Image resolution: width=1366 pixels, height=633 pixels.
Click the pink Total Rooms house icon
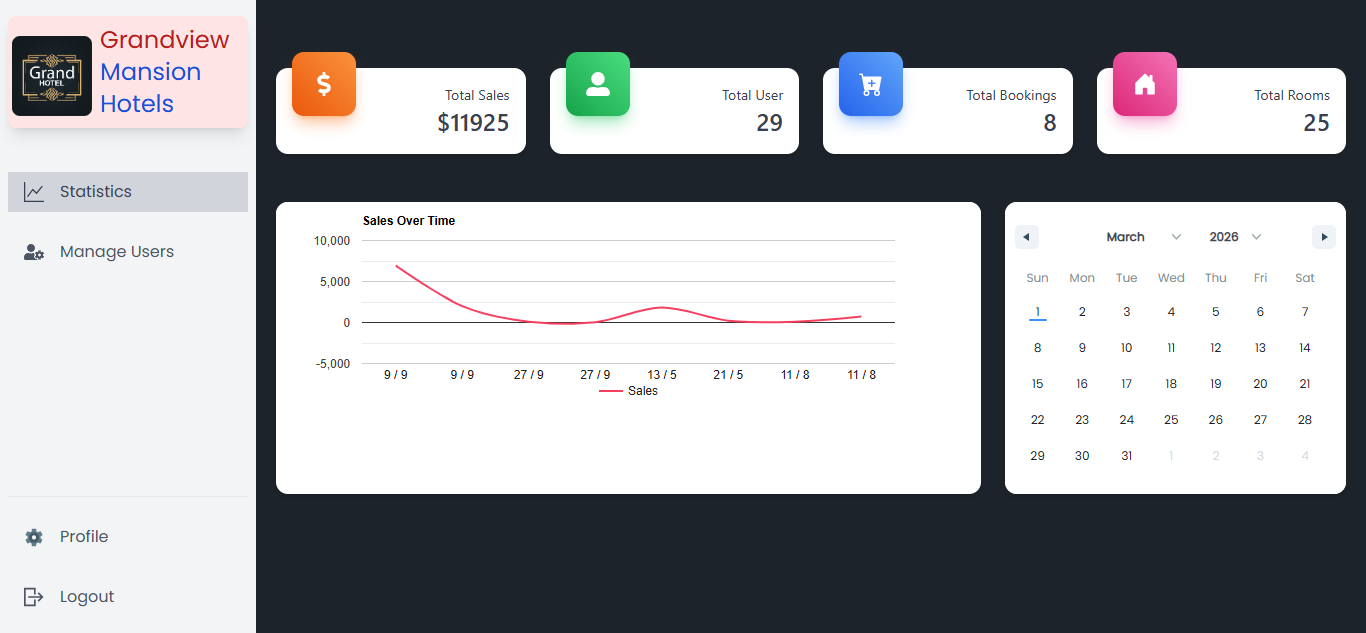1145,84
